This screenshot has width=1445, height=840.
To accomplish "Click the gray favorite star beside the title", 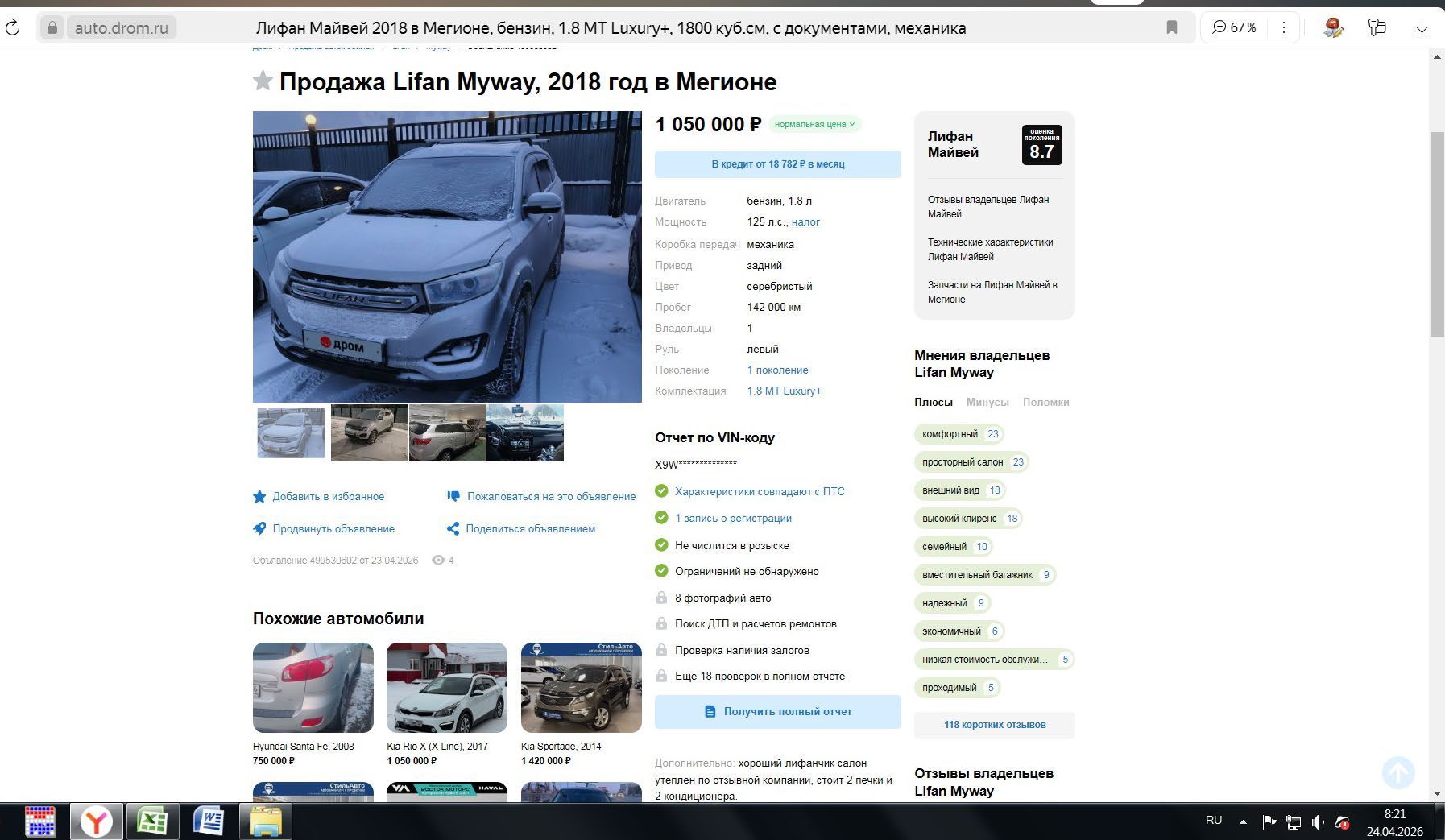I will pyautogui.click(x=263, y=81).
